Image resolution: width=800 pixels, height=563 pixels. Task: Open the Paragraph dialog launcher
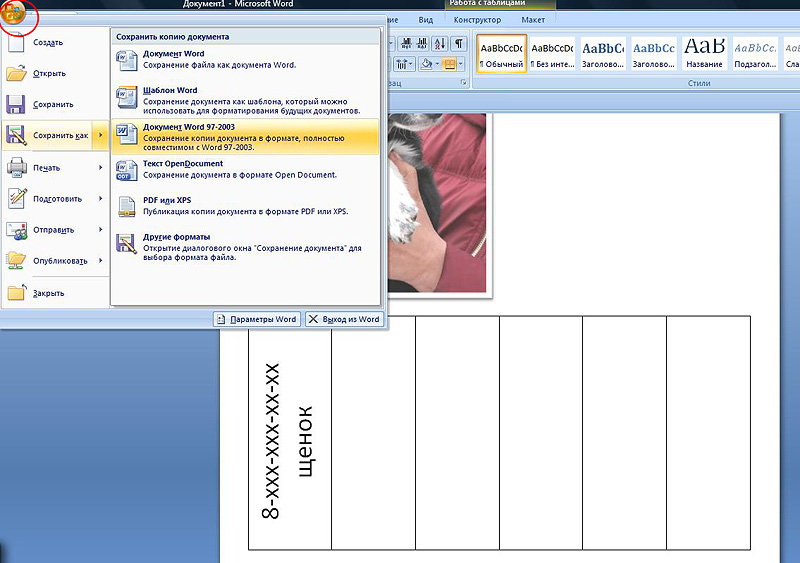[464, 82]
